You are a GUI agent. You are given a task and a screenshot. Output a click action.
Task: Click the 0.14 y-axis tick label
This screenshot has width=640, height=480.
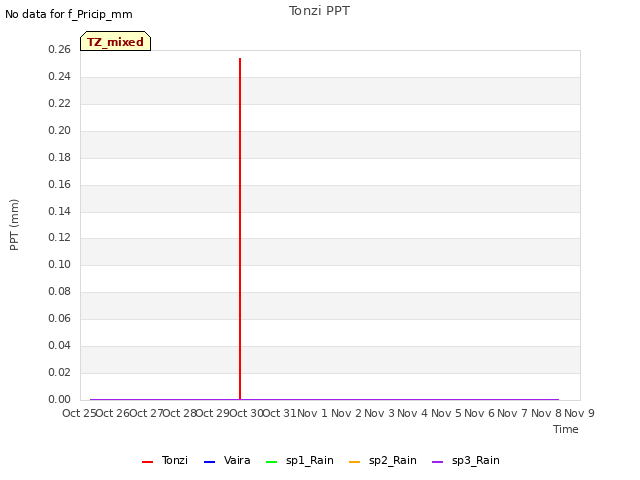pos(59,211)
